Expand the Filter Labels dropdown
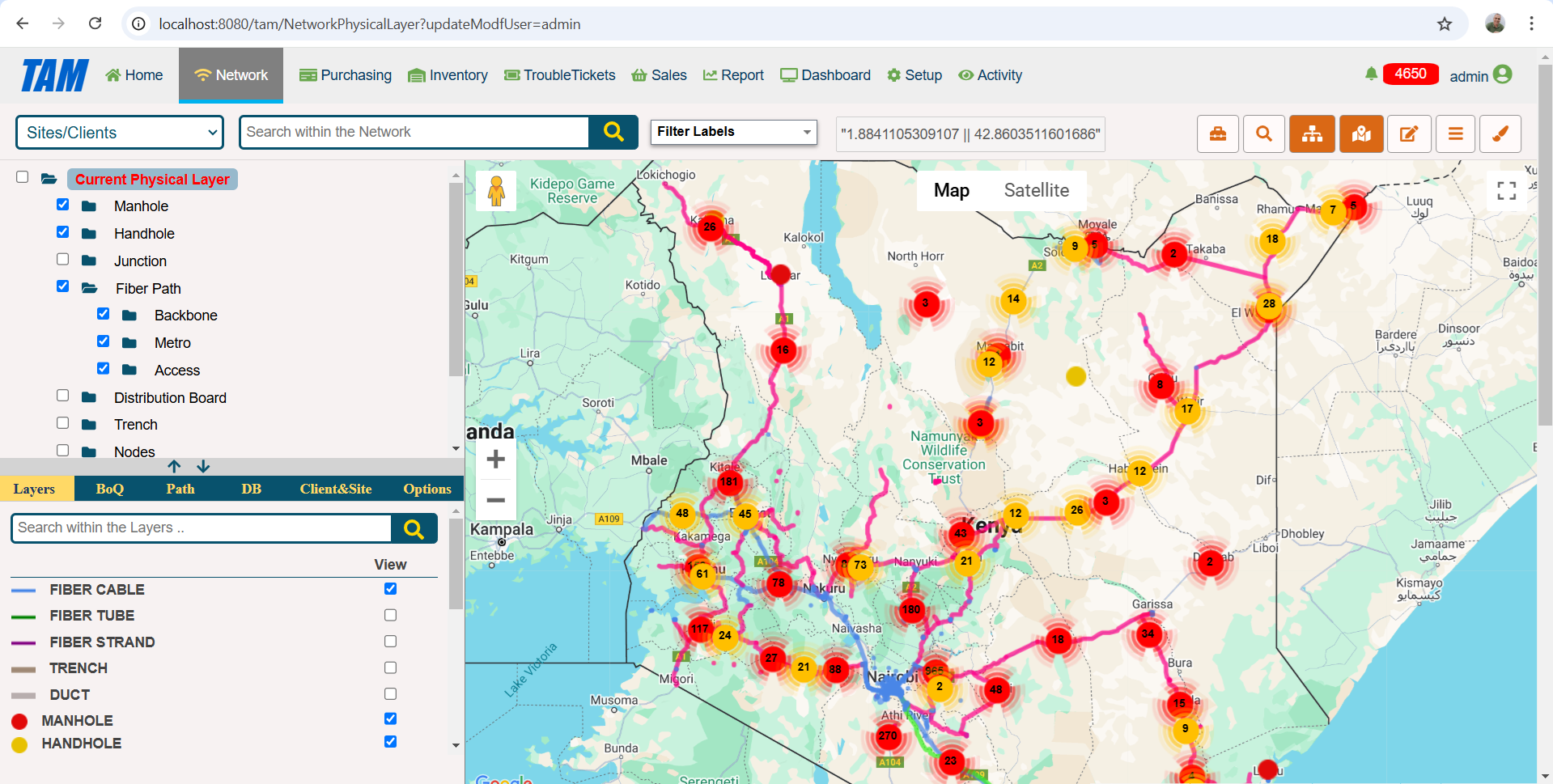This screenshot has height=784, width=1553. point(733,132)
